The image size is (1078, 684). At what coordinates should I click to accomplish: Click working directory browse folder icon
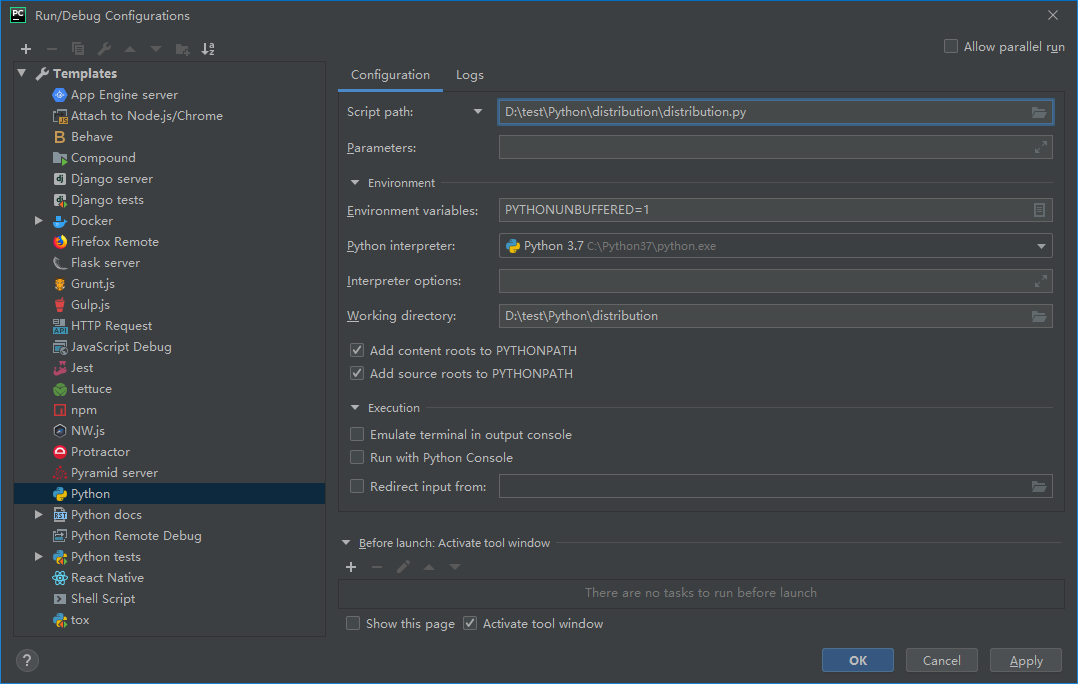(x=1040, y=316)
